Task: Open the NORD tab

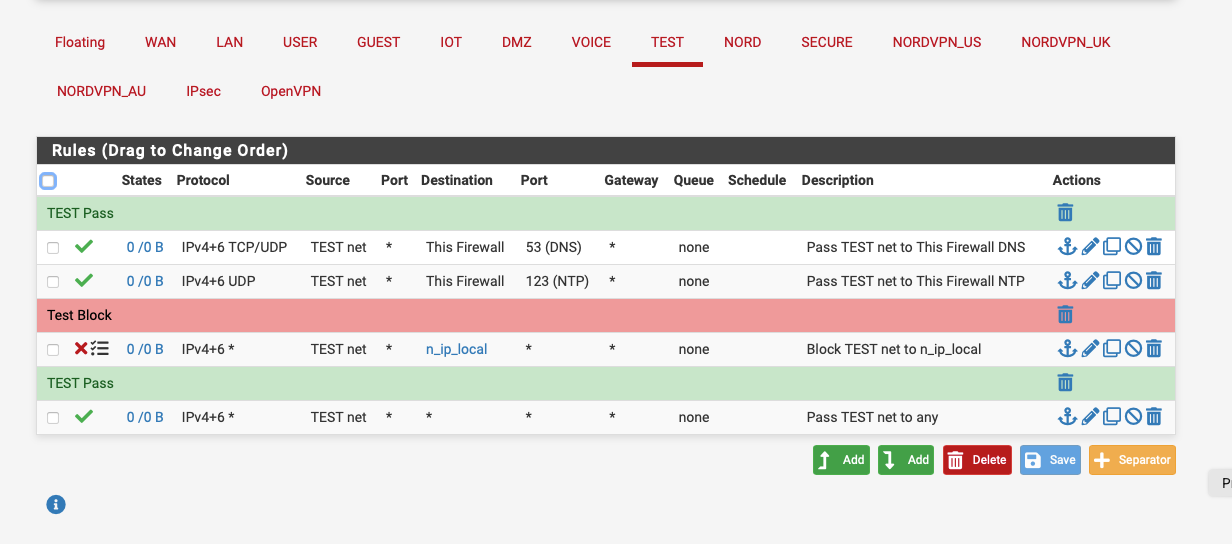Action: [x=743, y=42]
